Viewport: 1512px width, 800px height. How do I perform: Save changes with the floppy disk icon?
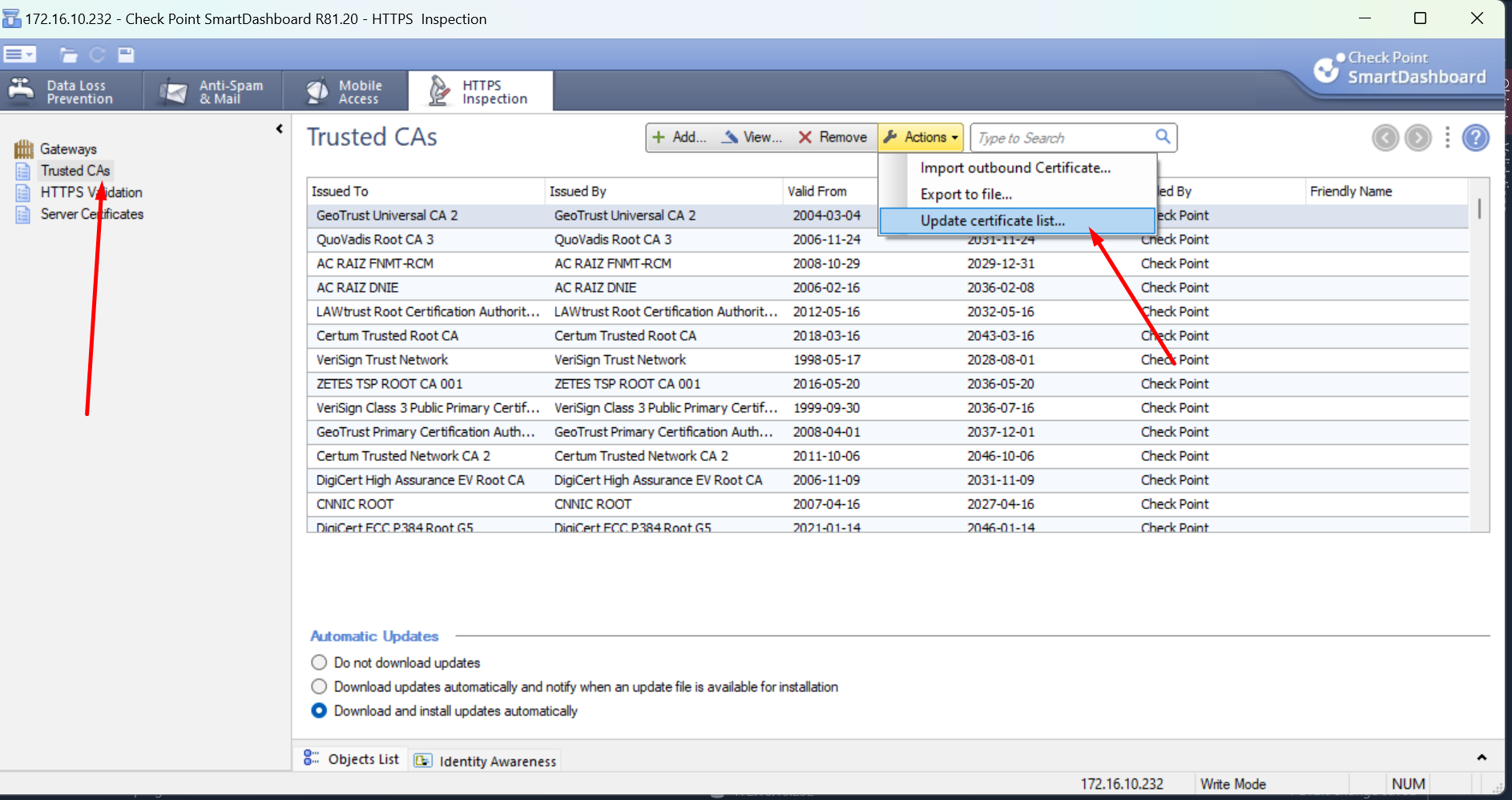tap(125, 55)
